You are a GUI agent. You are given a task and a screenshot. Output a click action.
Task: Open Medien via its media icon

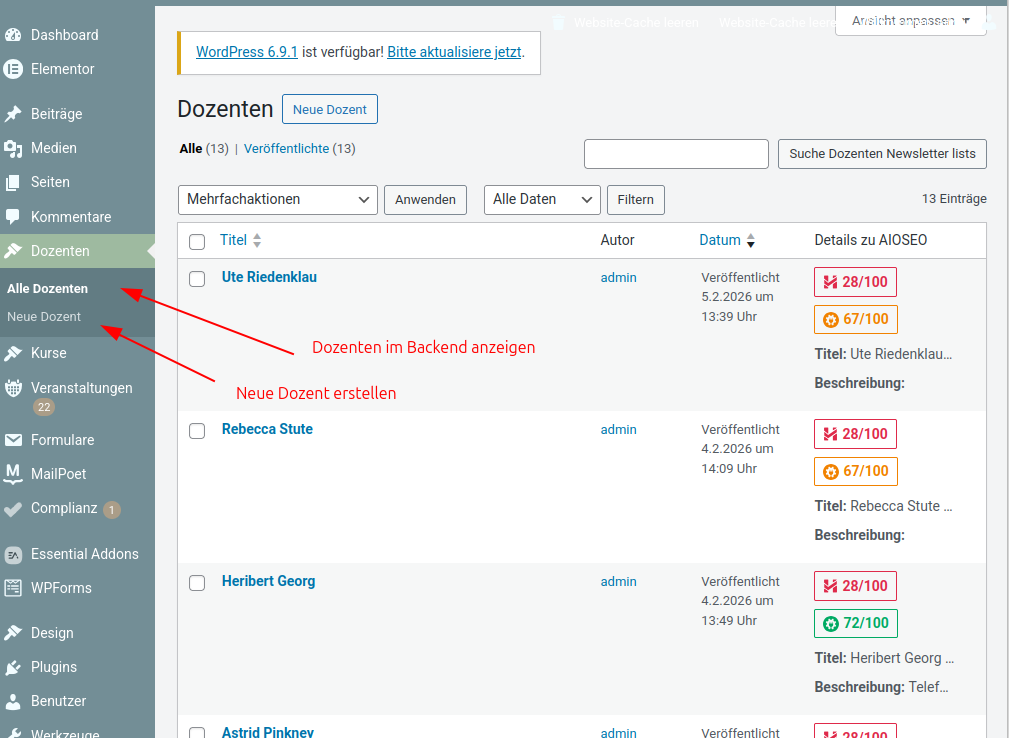click(13, 148)
